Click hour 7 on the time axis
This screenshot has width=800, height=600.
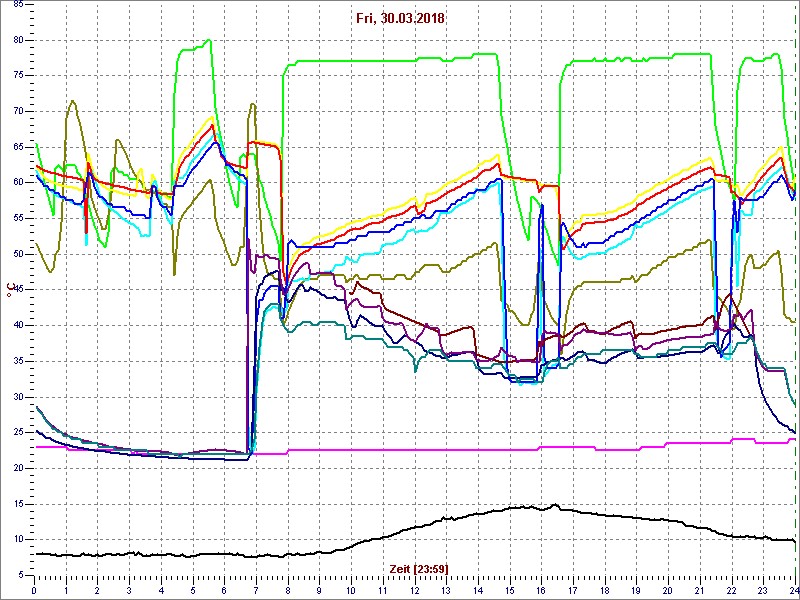(x=256, y=590)
